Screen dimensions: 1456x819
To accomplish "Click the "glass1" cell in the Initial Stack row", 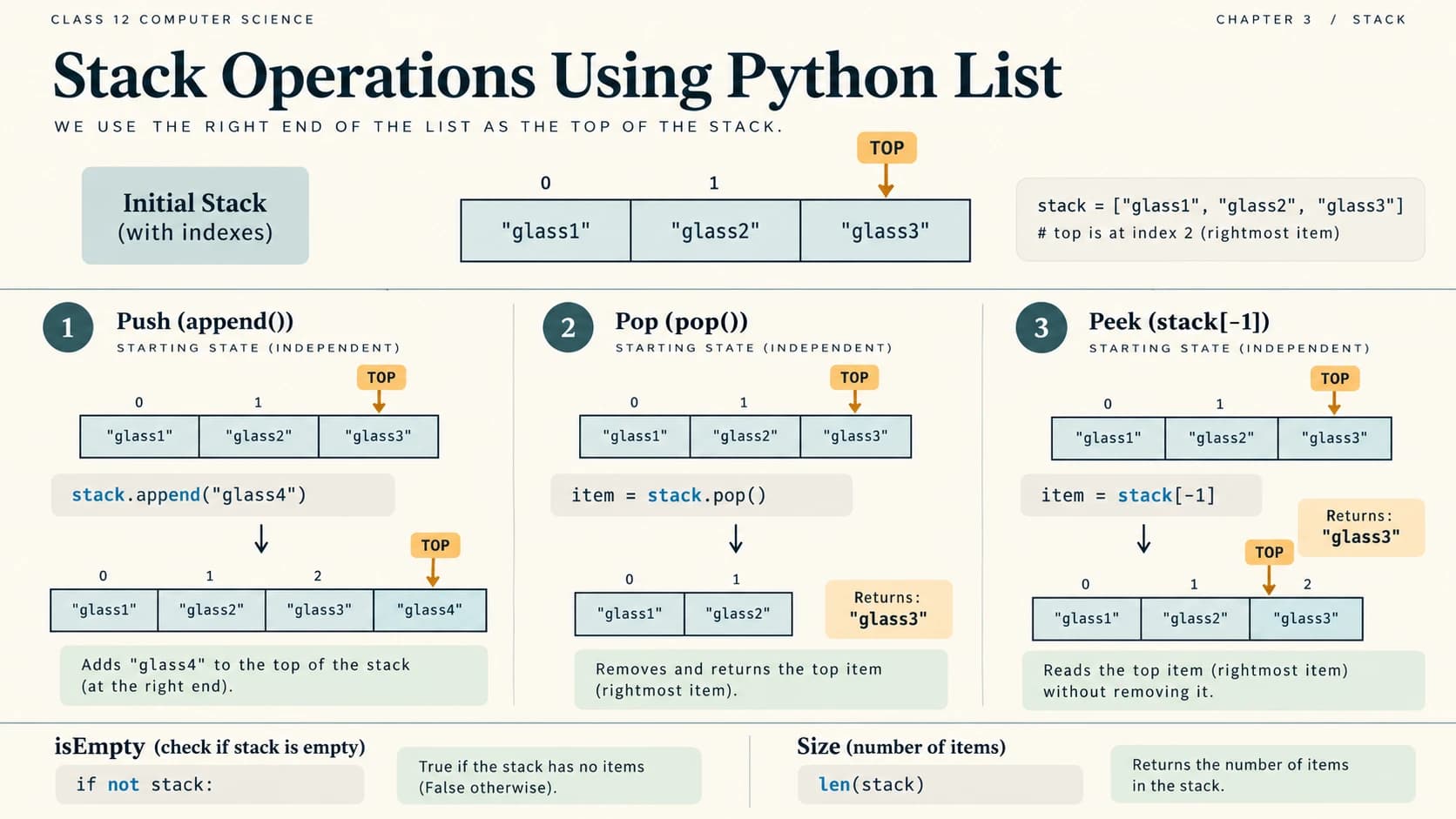I will [x=545, y=231].
